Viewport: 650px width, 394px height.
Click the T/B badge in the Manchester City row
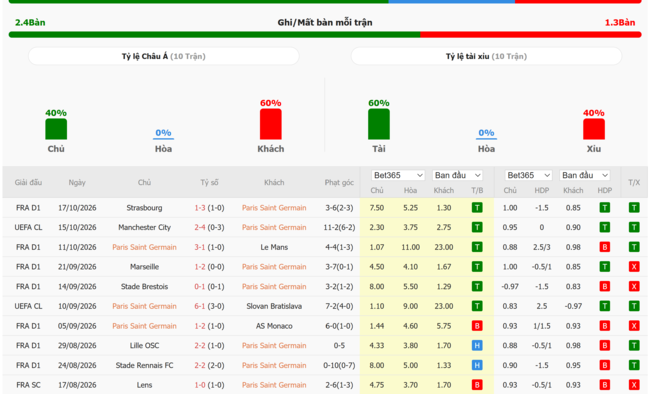[477, 227]
